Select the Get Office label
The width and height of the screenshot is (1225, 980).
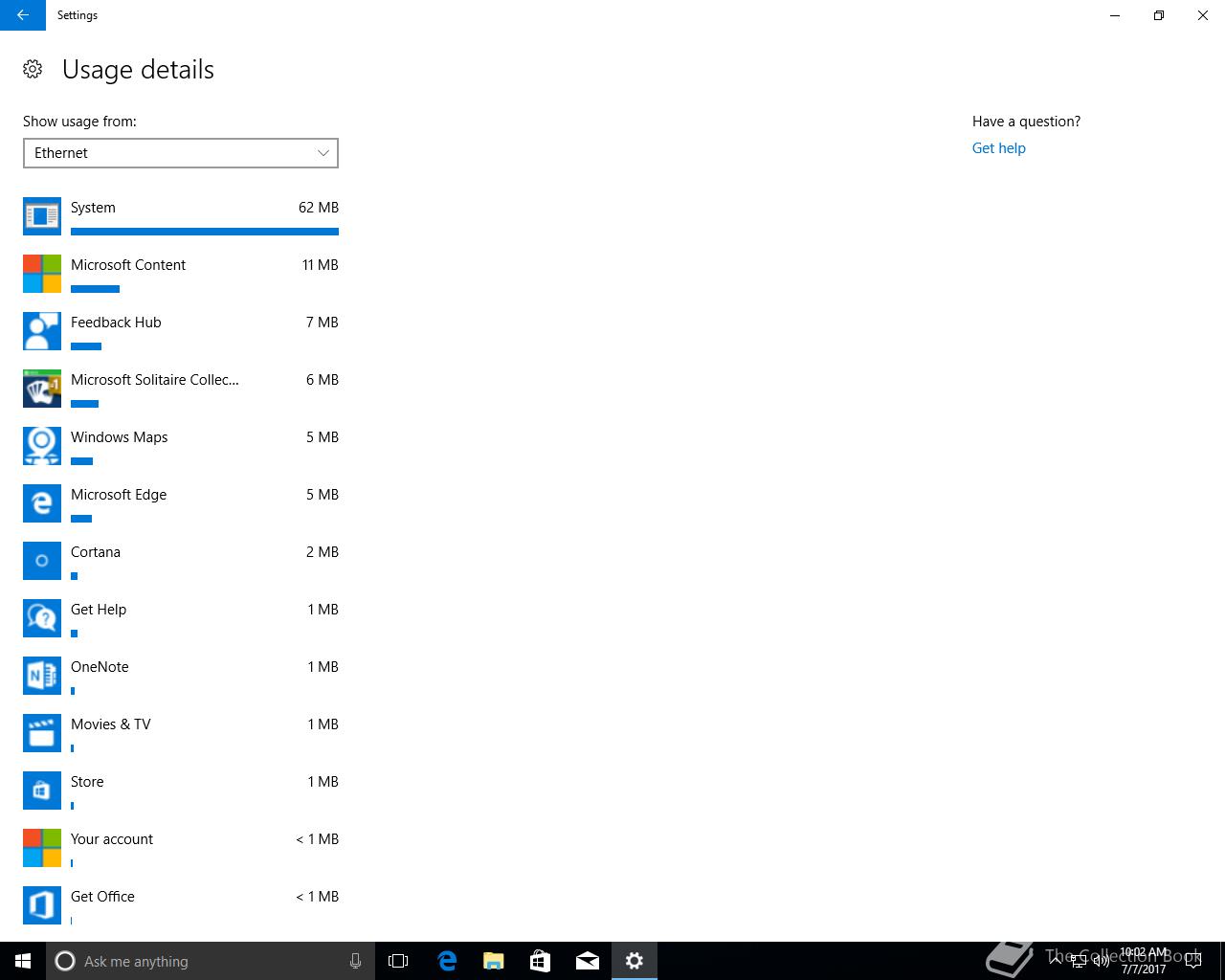pos(102,897)
